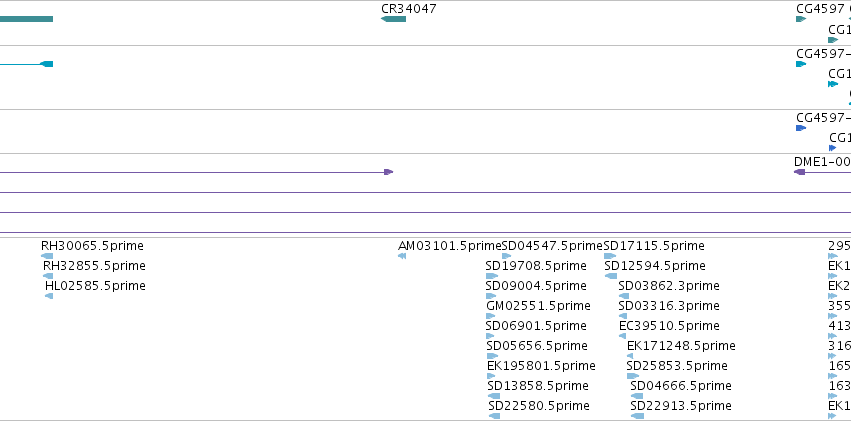Click the SD22580.5prime EST glyph
The image size is (851, 421).
[494, 416]
